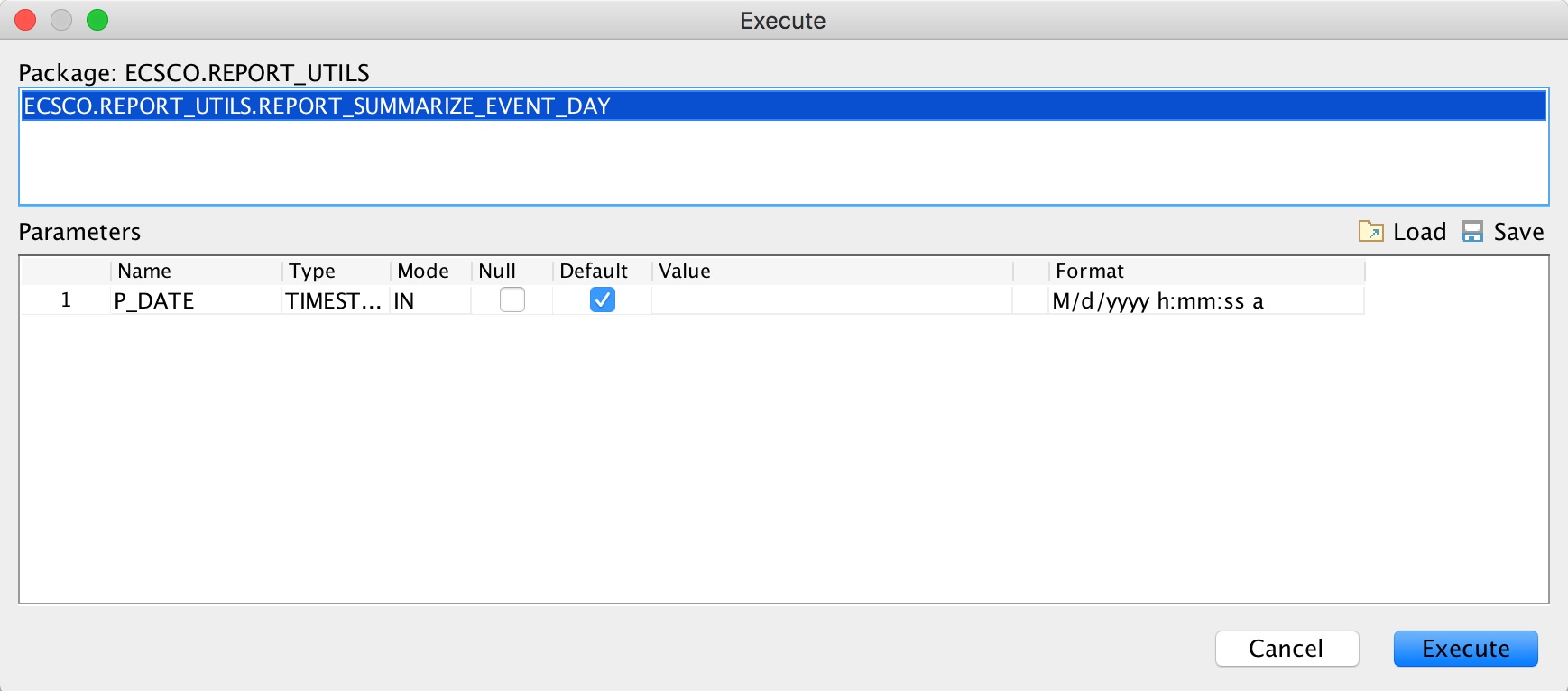Enable the Null checkbox for P_DATE

512,299
